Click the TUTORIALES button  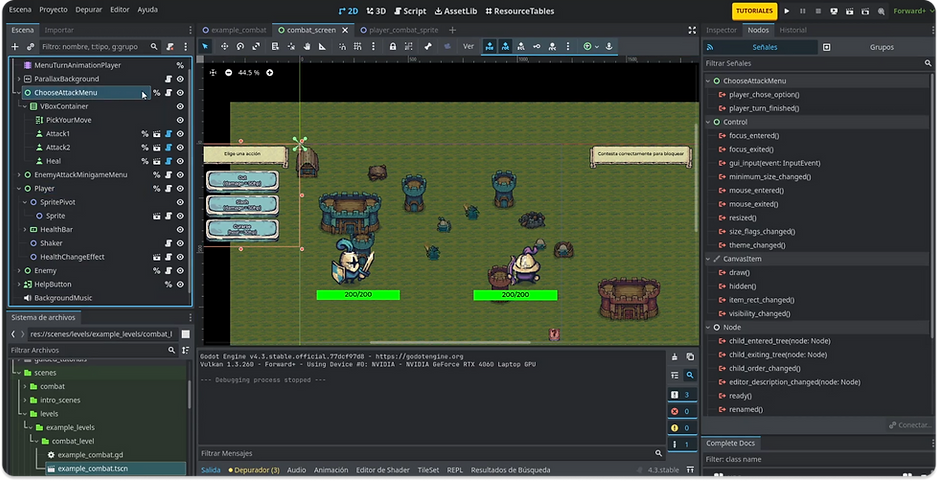pyautogui.click(x=754, y=11)
